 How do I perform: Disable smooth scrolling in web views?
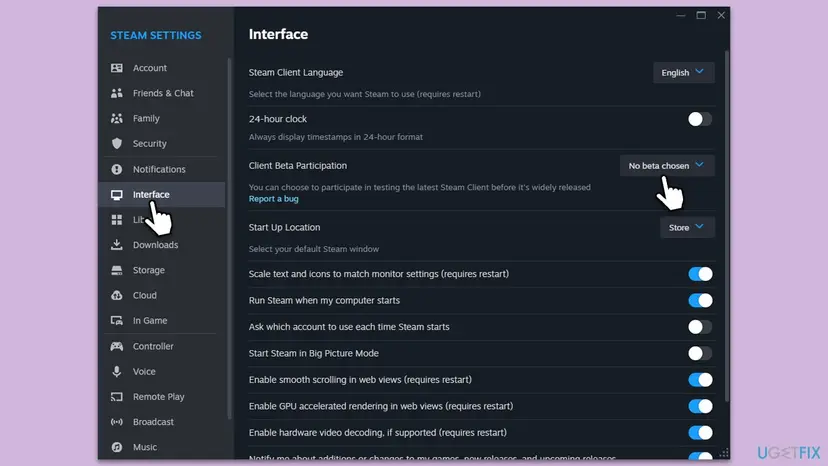coord(700,379)
